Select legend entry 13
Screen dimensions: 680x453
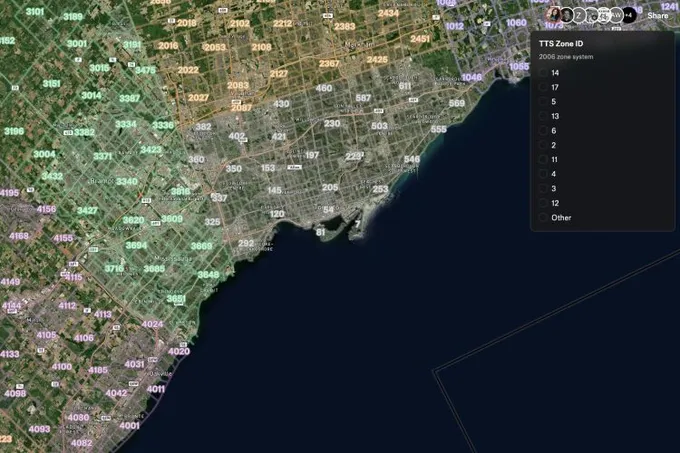(x=549, y=116)
